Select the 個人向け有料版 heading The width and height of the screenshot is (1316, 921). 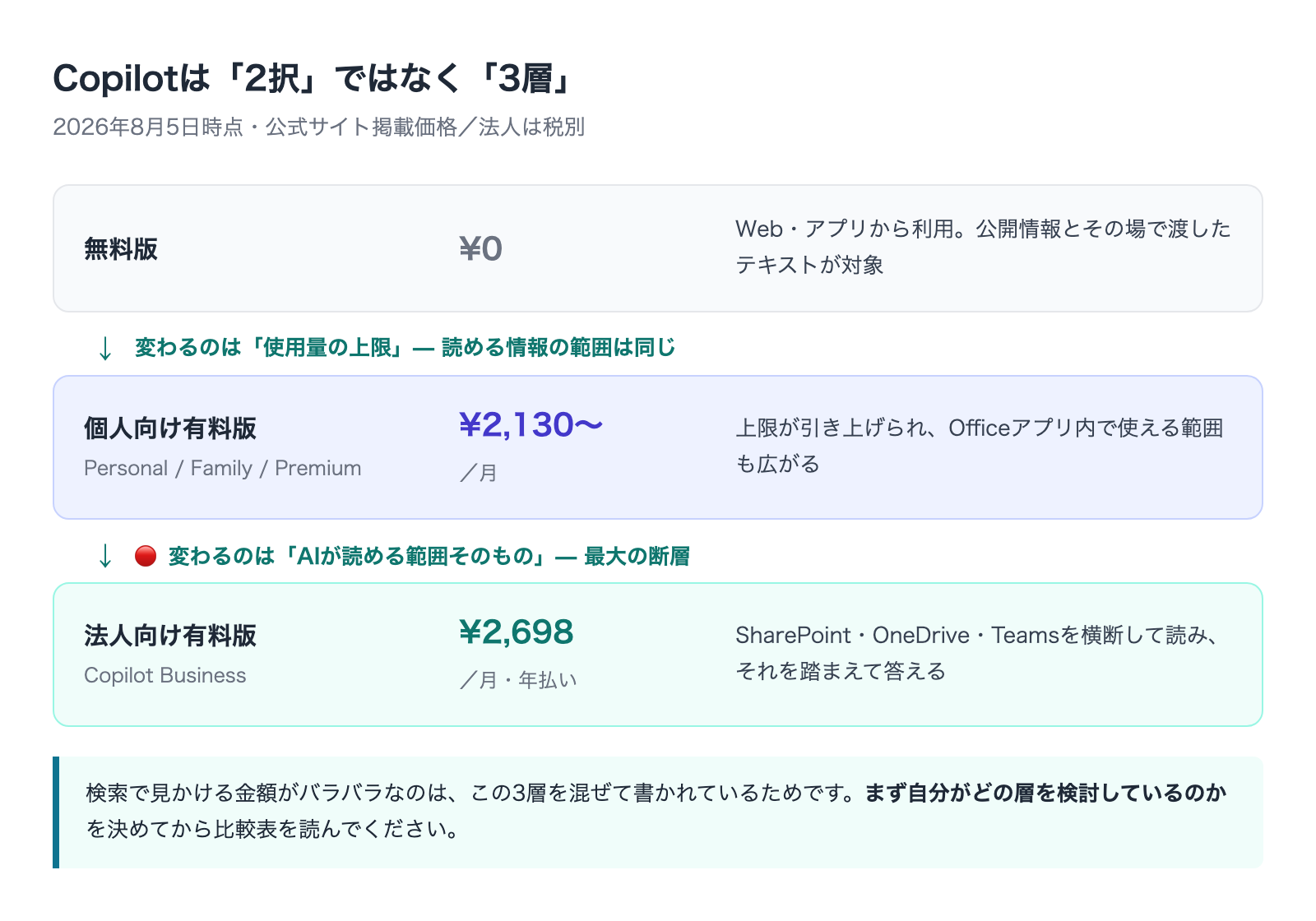(170, 428)
